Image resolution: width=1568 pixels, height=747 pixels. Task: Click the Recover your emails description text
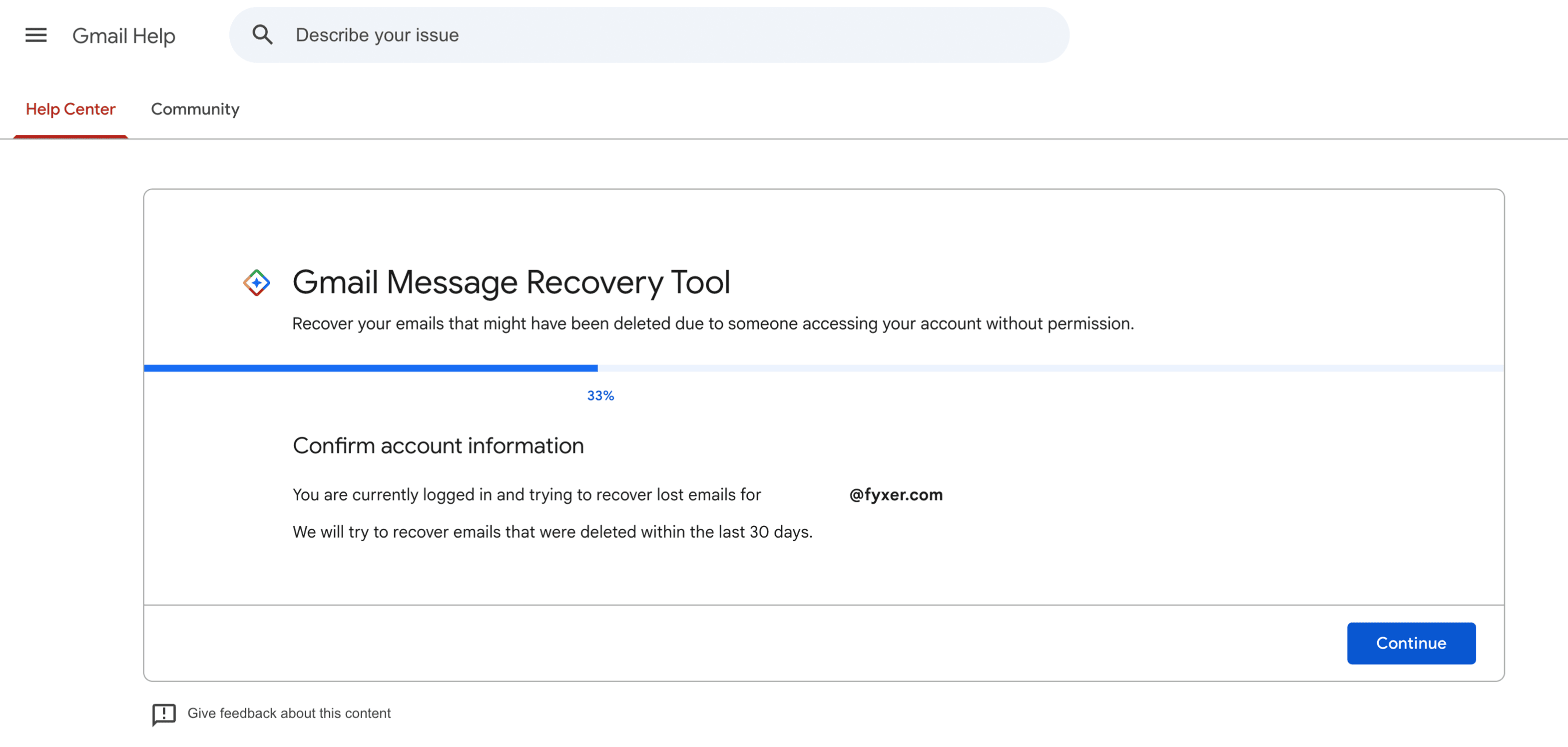point(713,324)
